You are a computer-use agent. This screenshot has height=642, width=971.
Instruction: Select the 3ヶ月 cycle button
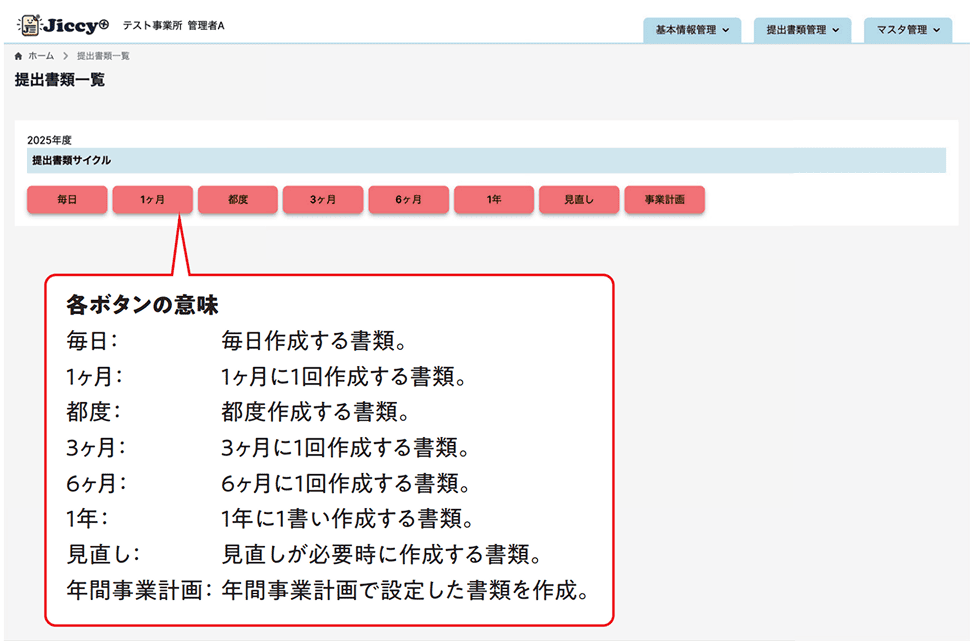pos(322,199)
